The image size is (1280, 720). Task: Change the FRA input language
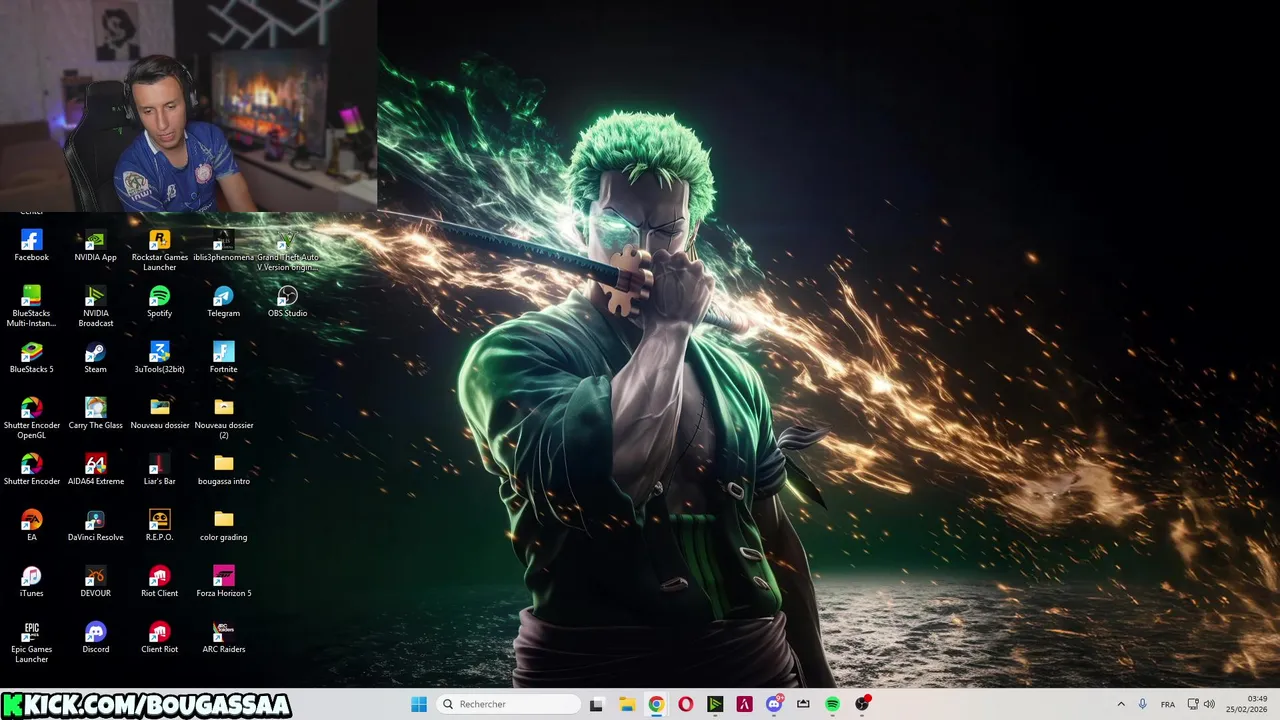(x=1168, y=704)
